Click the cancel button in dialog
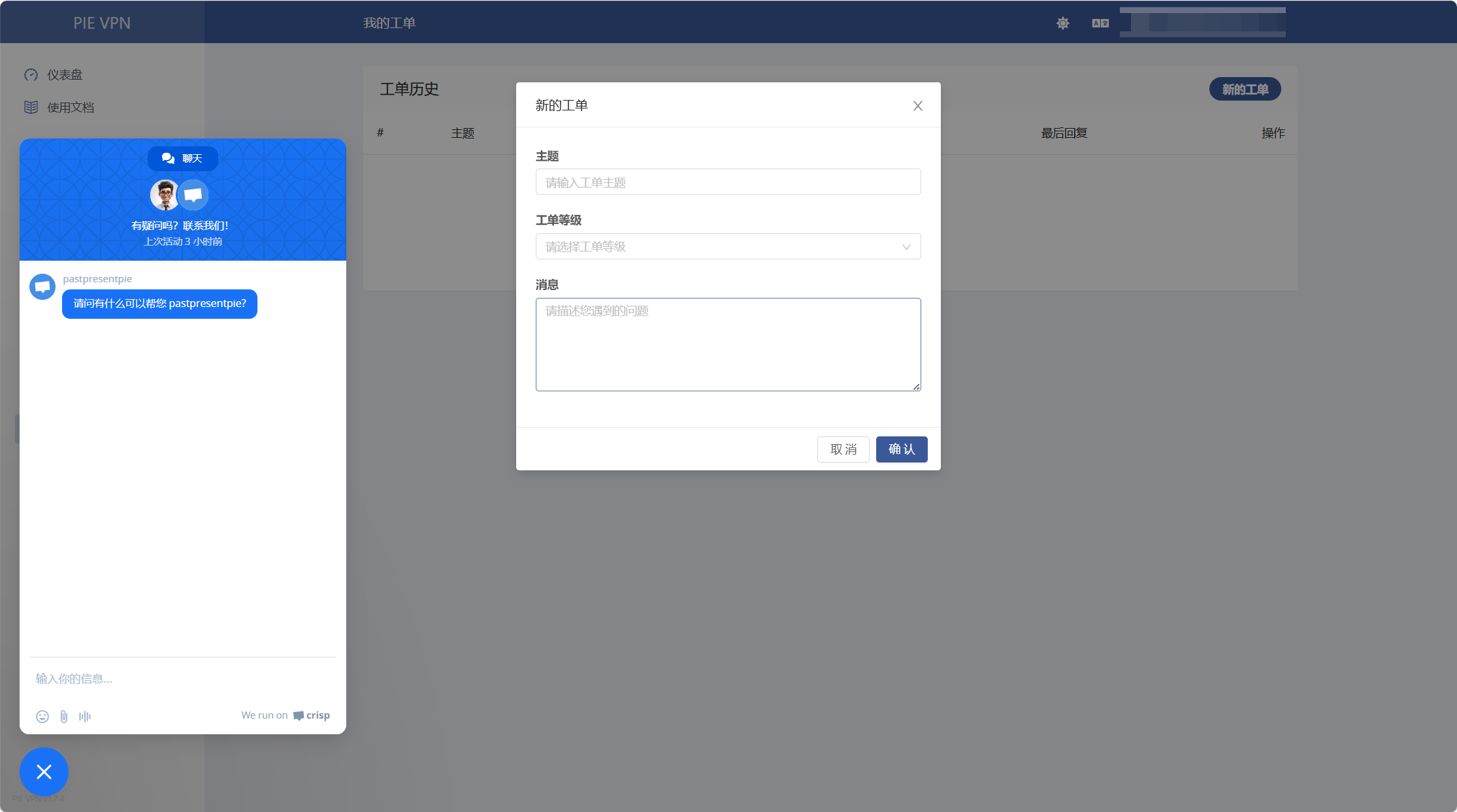 [843, 449]
